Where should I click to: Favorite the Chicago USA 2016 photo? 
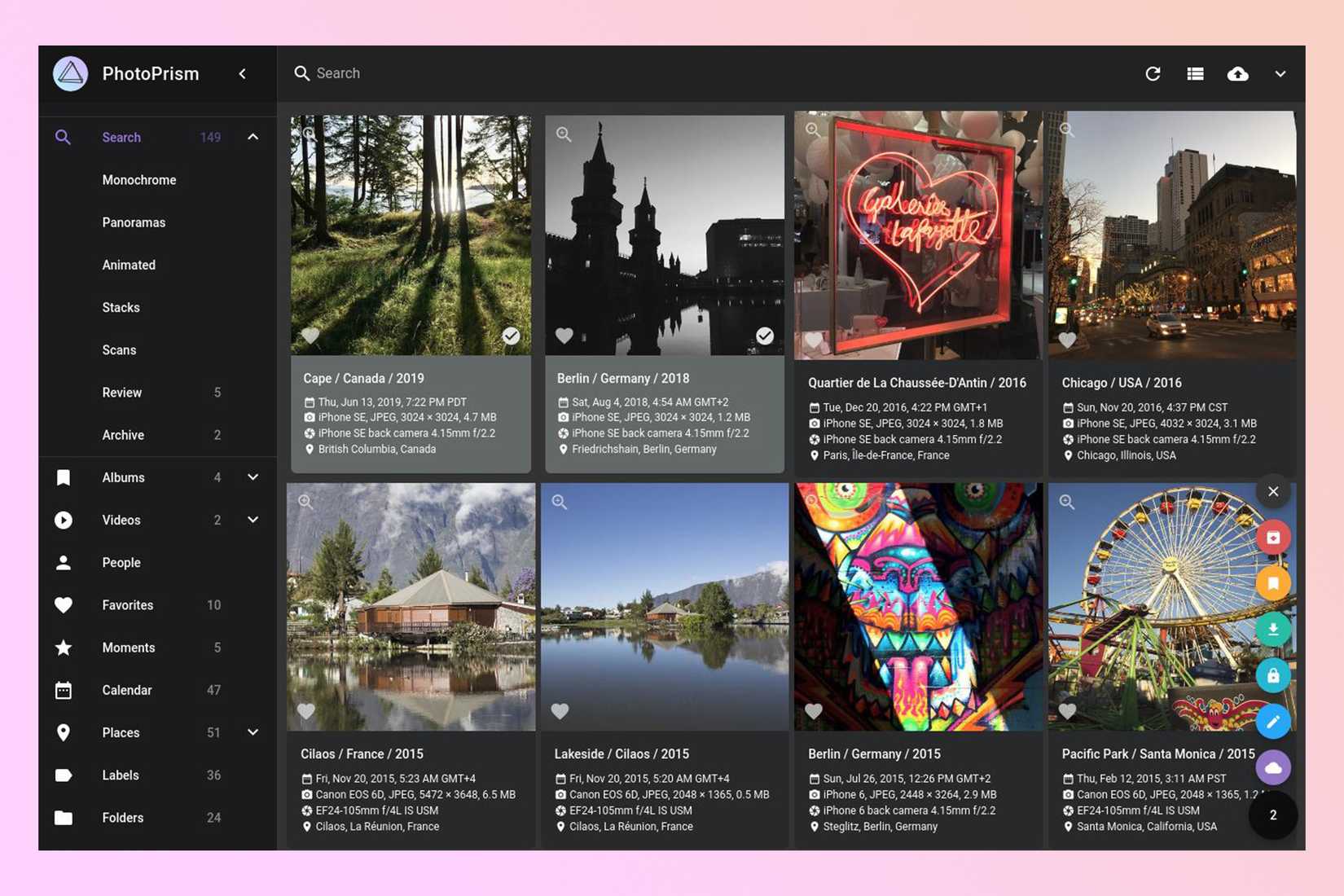click(1068, 340)
